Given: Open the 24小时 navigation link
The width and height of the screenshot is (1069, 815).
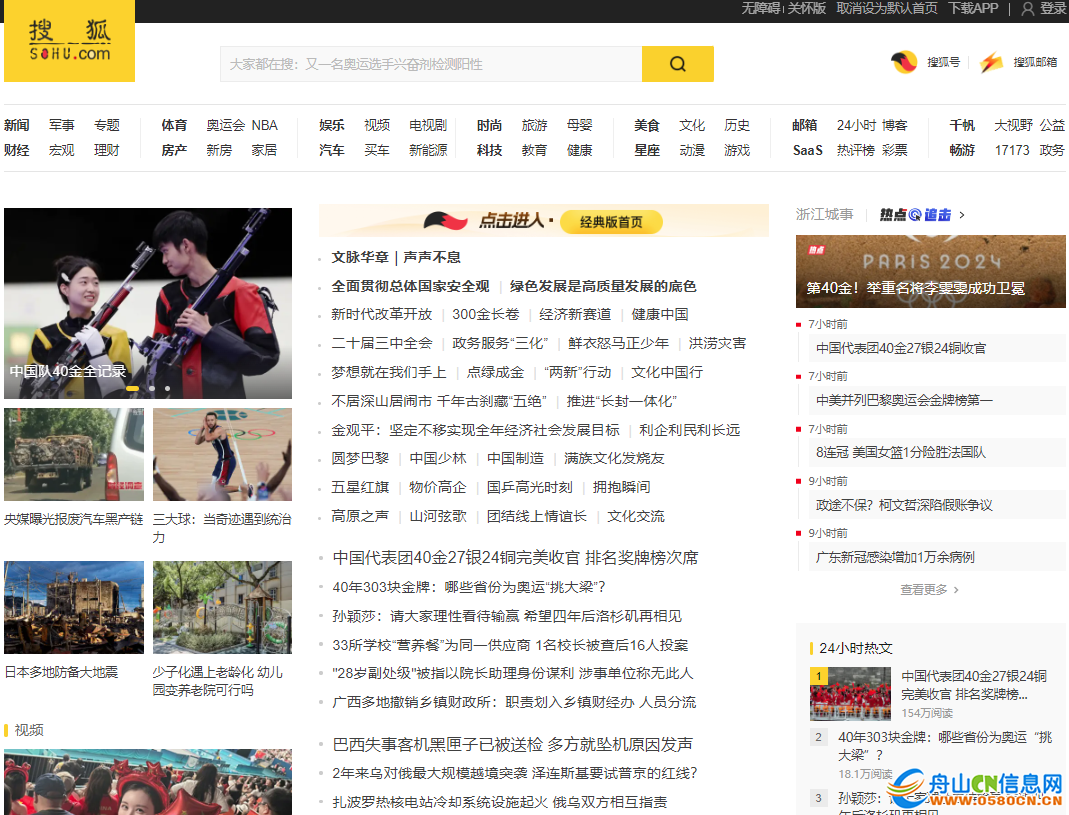Looking at the screenshot, I should point(856,125).
